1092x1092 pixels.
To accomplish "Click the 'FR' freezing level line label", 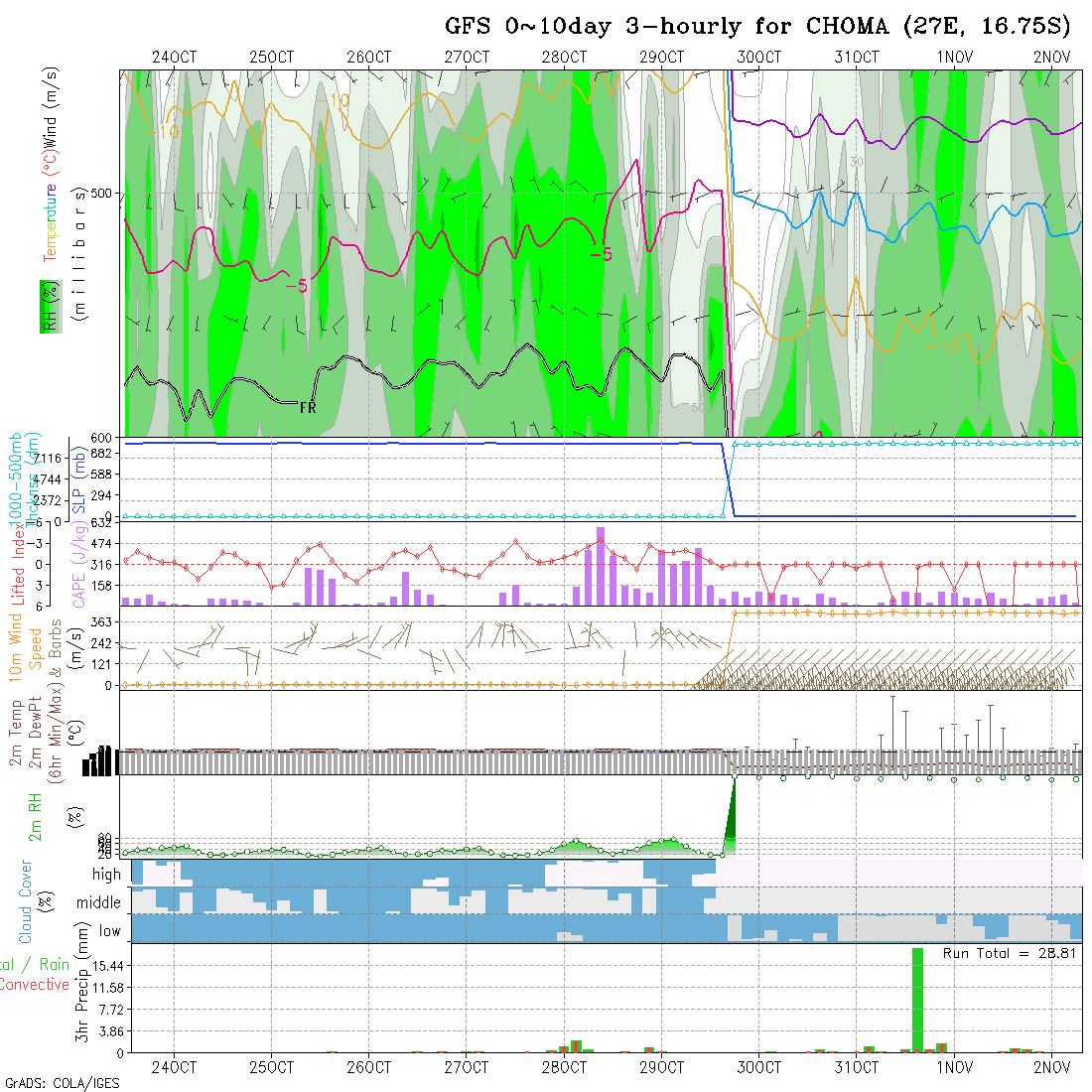I will pyautogui.click(x=308, y=407).
